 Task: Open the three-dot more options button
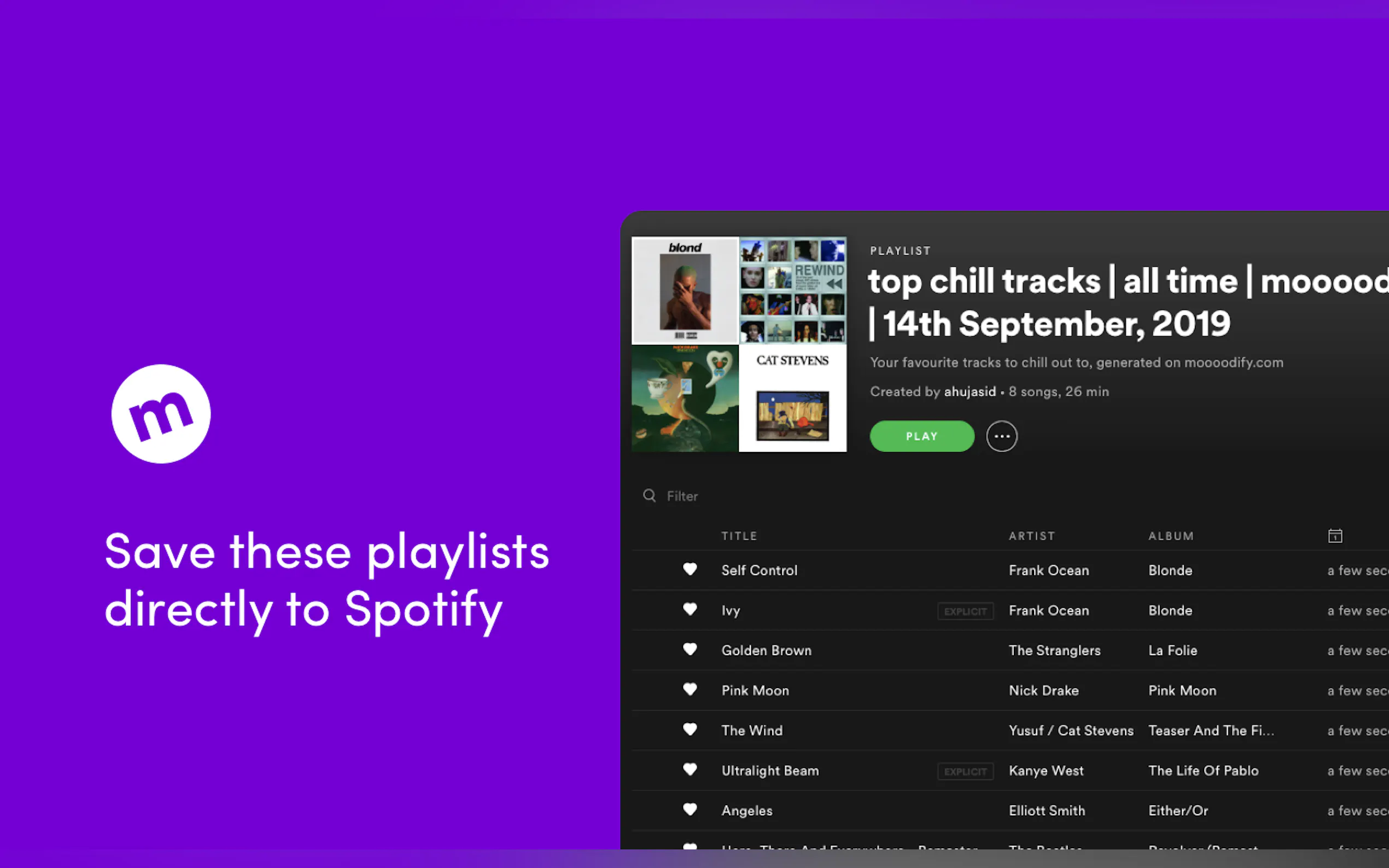[x=1001, y=436]
